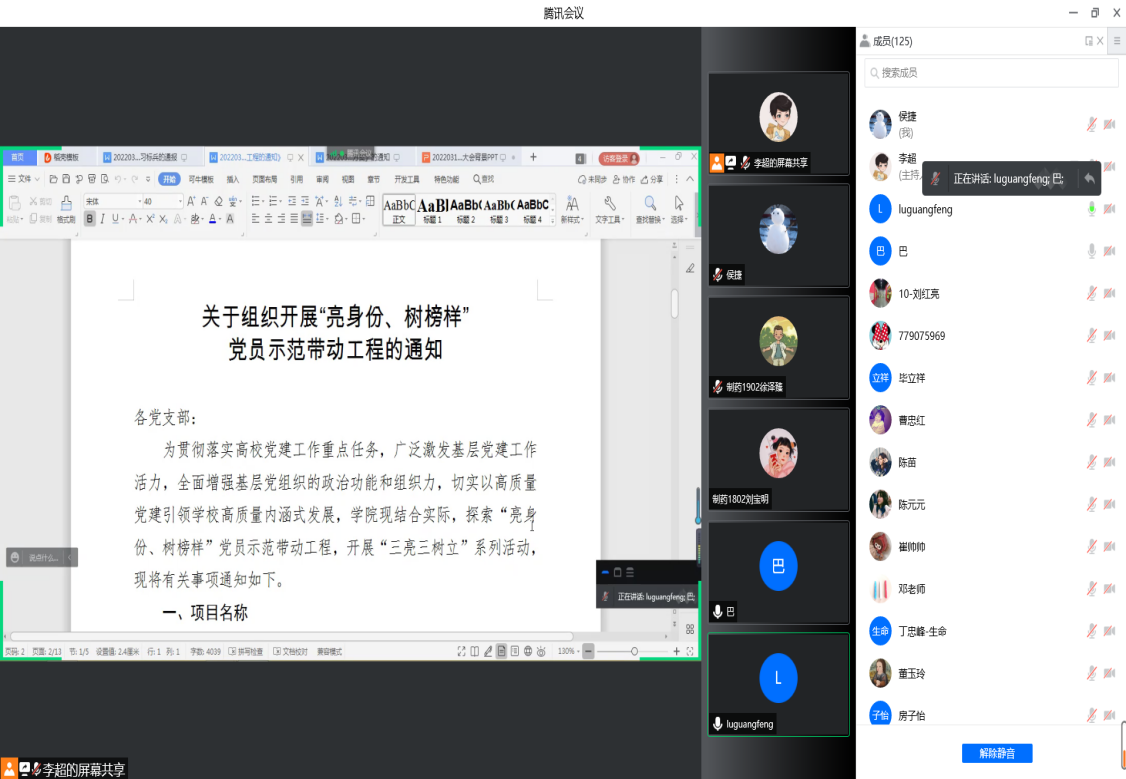
Task: Click the 拼写检查 status bar button
Action: (246, 652)
